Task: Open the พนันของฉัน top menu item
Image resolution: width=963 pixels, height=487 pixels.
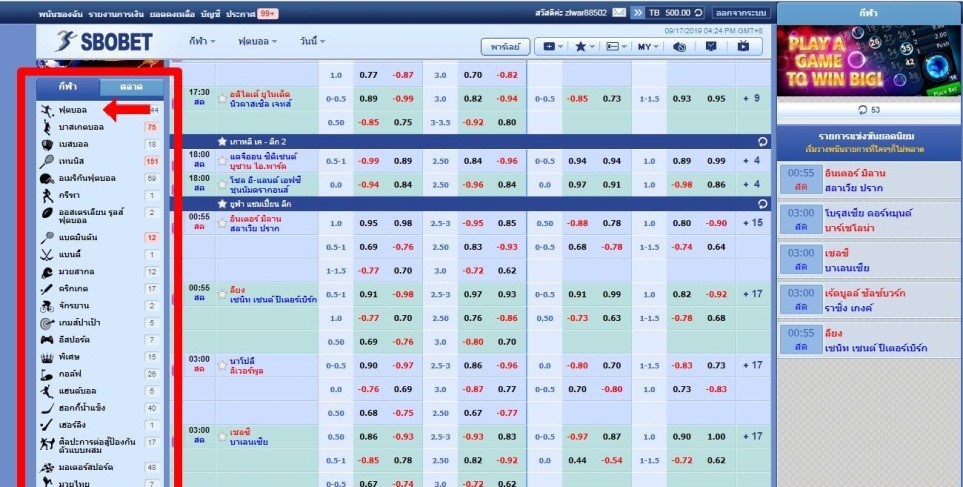Action: click(60, 13)
